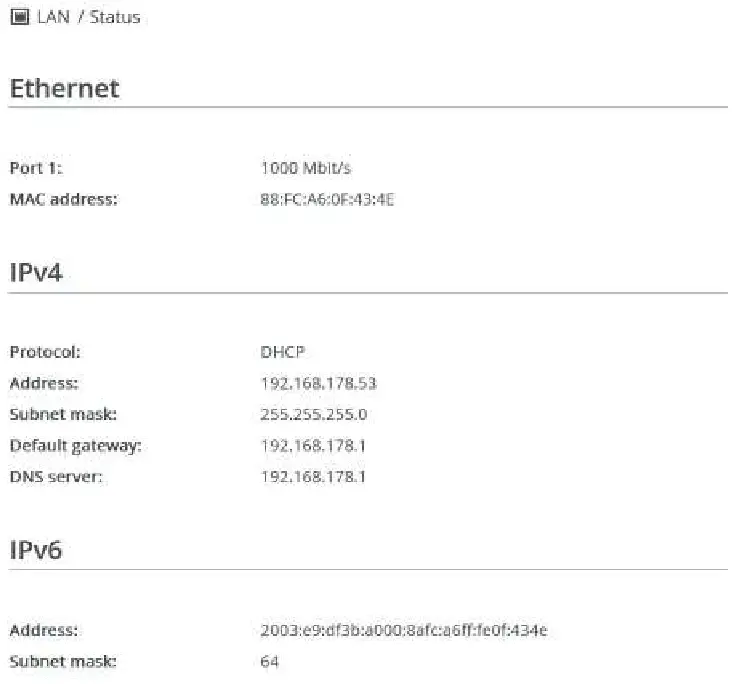Select the DNS server IP address value

313,476
